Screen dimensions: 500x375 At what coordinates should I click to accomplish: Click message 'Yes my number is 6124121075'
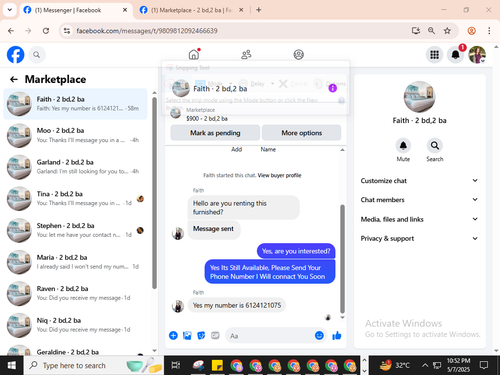pyautogui.click(x=237, y=305)
